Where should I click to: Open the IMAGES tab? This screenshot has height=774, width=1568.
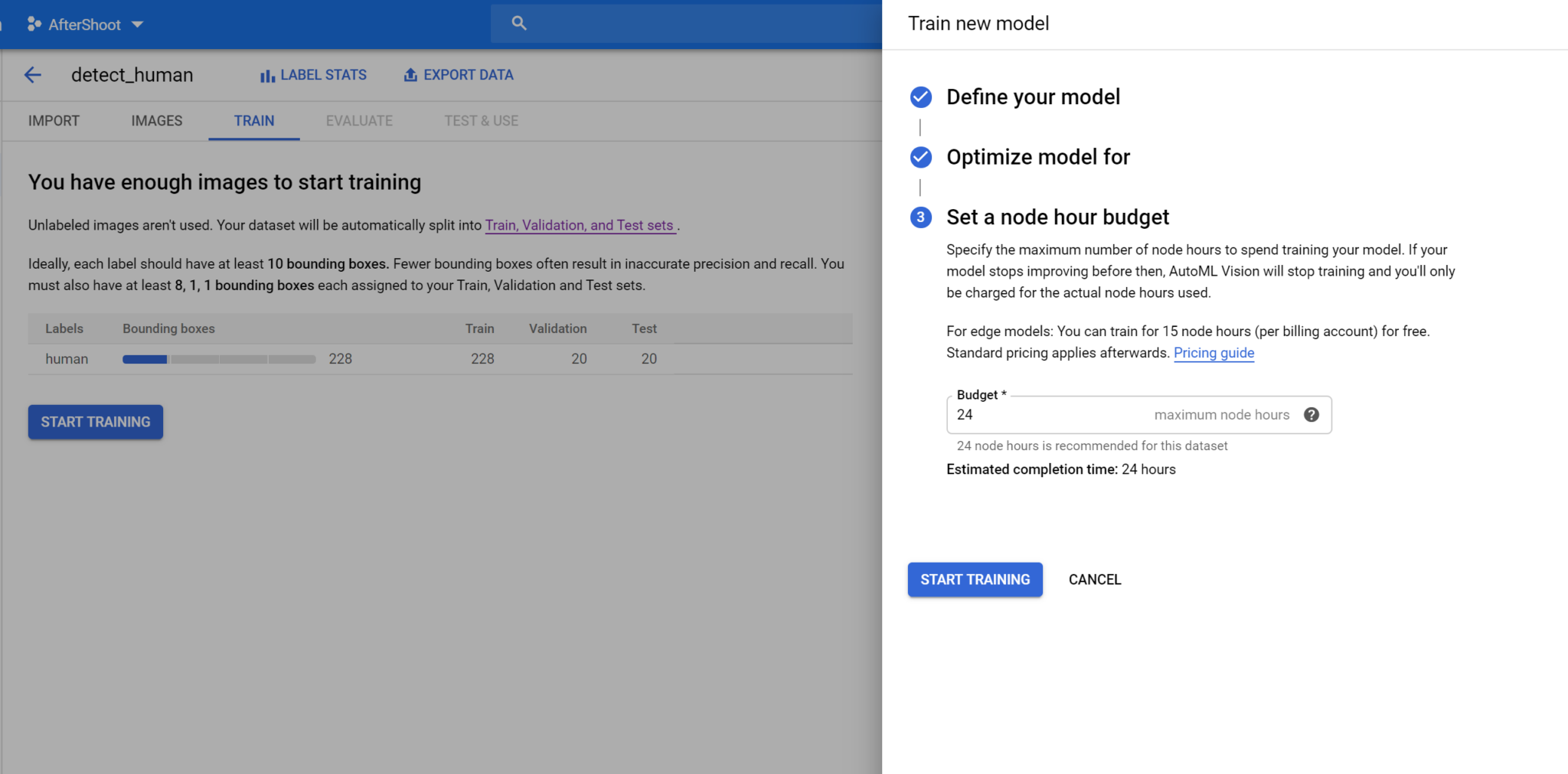click(156, 121)
